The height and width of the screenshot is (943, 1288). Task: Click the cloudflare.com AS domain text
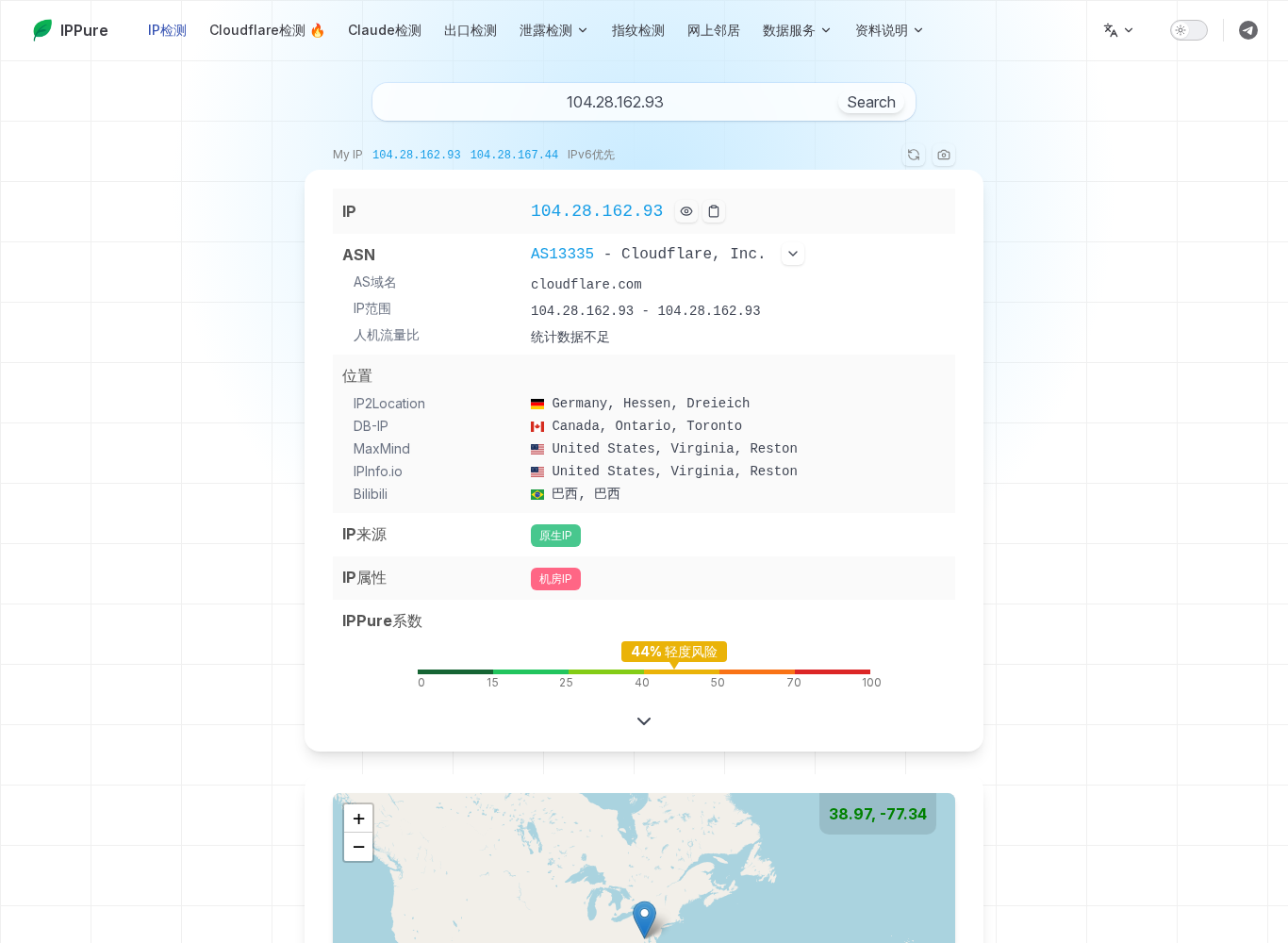tap(586, 284)
